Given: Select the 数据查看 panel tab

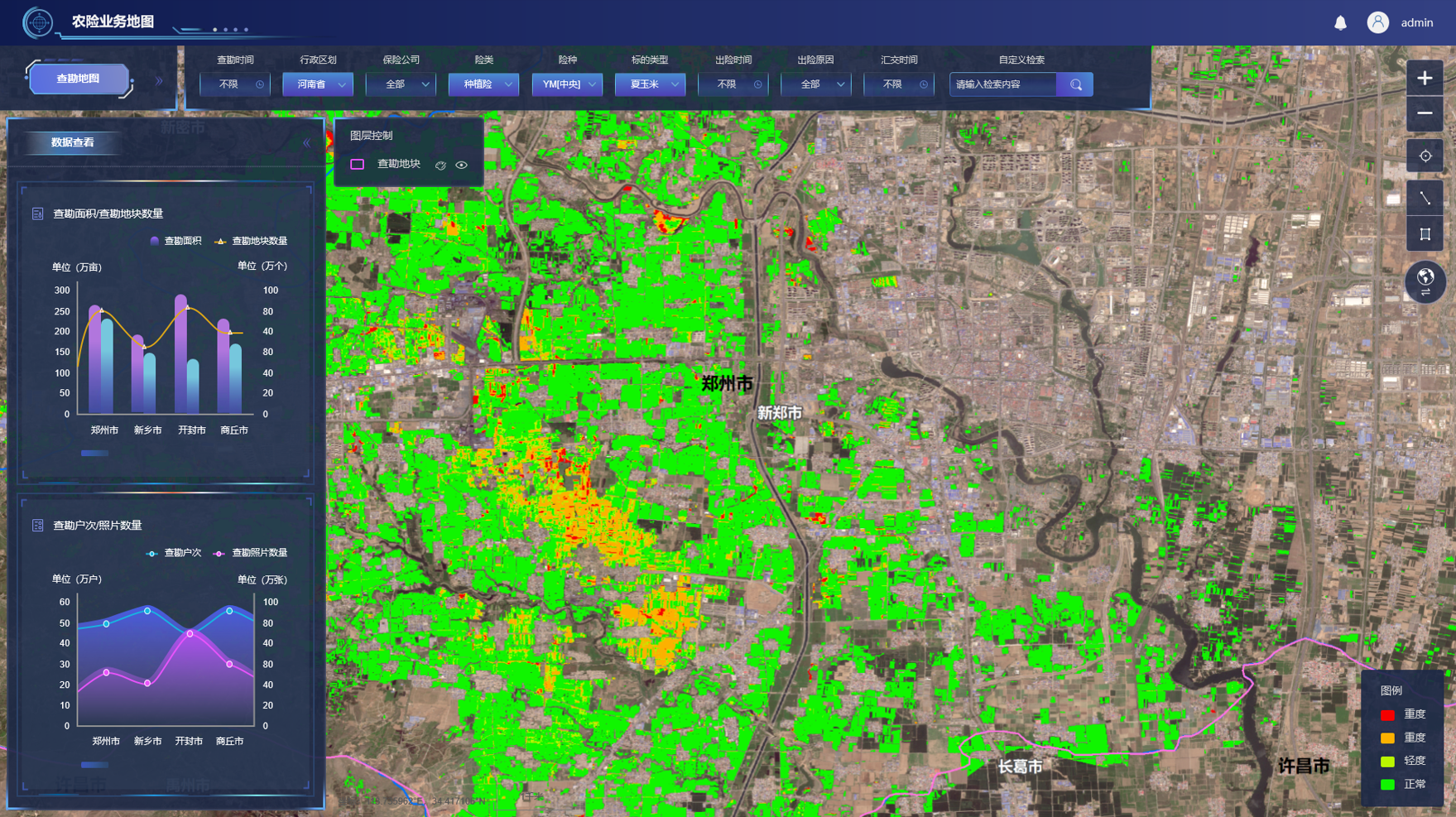Looking at the screenshot, I should click(73, 142).
